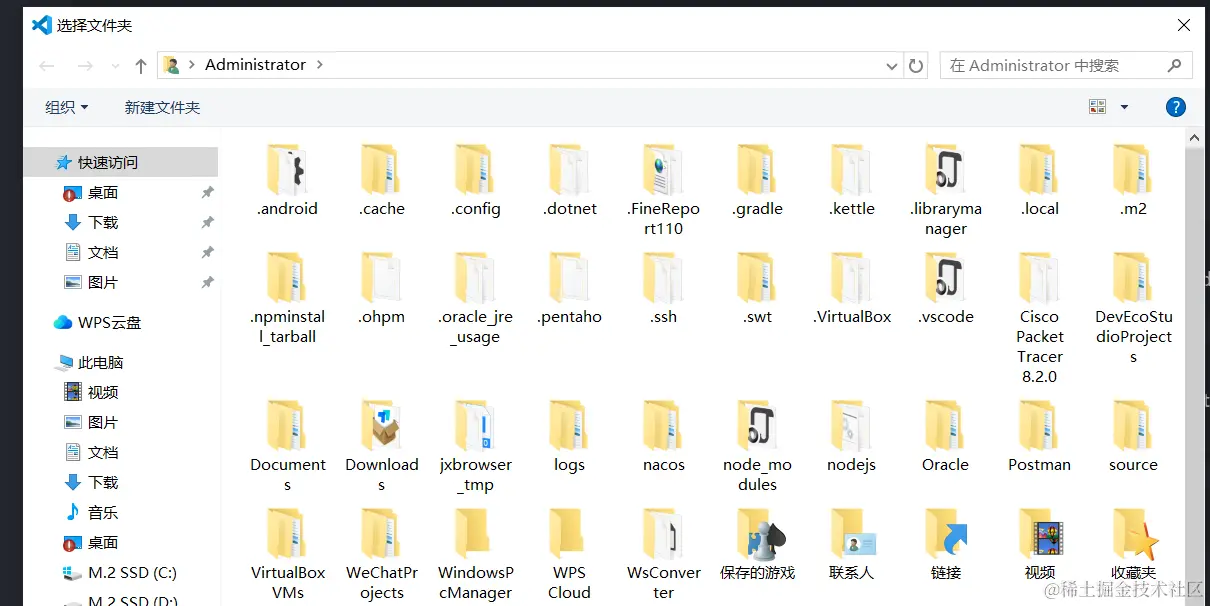Click the back navigation arrow
The width and height of the screenshot is (1210, 606).
(x=46, y=65)
